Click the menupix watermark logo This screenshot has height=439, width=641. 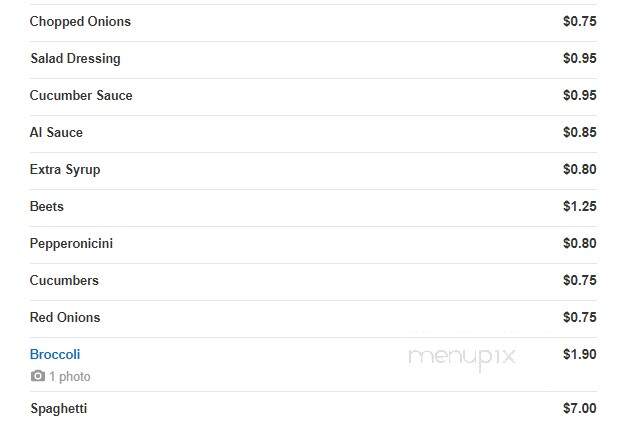462,358
